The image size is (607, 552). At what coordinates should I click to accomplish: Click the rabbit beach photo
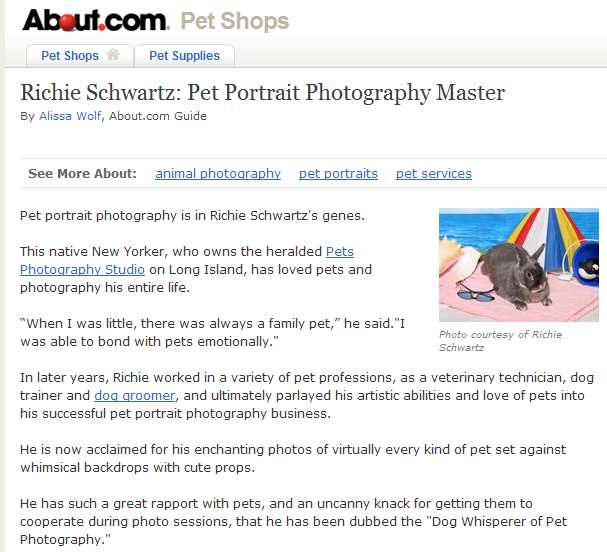pyautogui.click(x=518, y=265)
